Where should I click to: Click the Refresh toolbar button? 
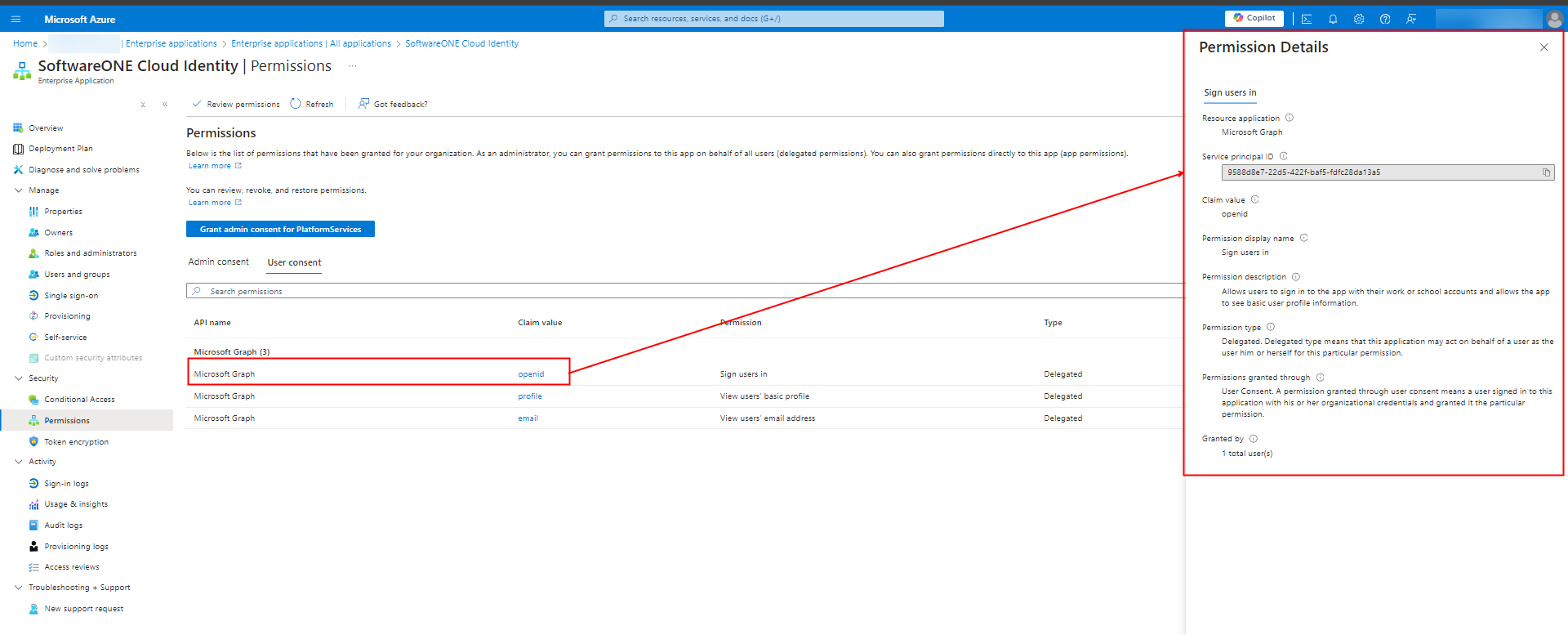tap(312, 104)
